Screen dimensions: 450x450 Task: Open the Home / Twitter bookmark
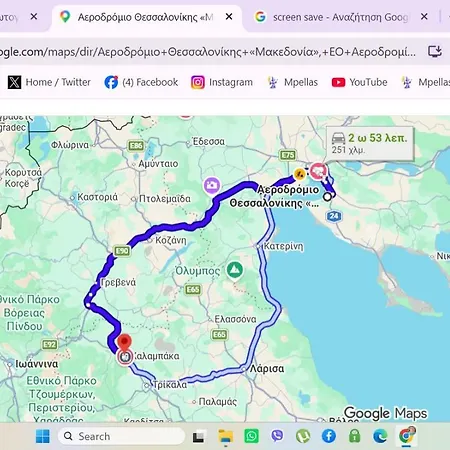pos(49,82)
